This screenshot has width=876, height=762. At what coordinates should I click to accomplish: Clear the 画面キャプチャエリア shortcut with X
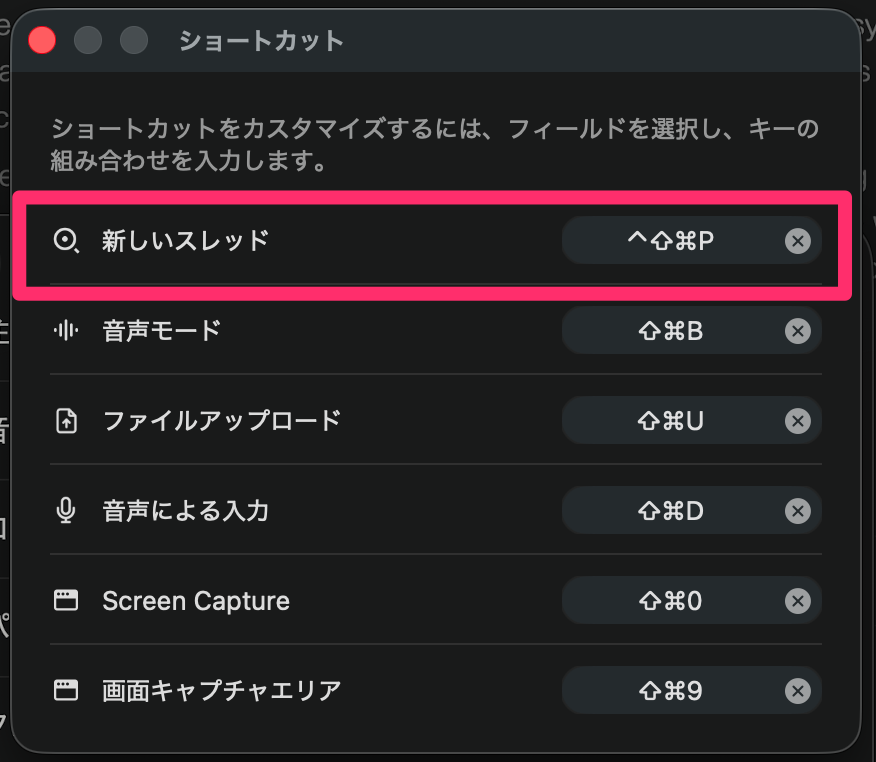[797, 691]
